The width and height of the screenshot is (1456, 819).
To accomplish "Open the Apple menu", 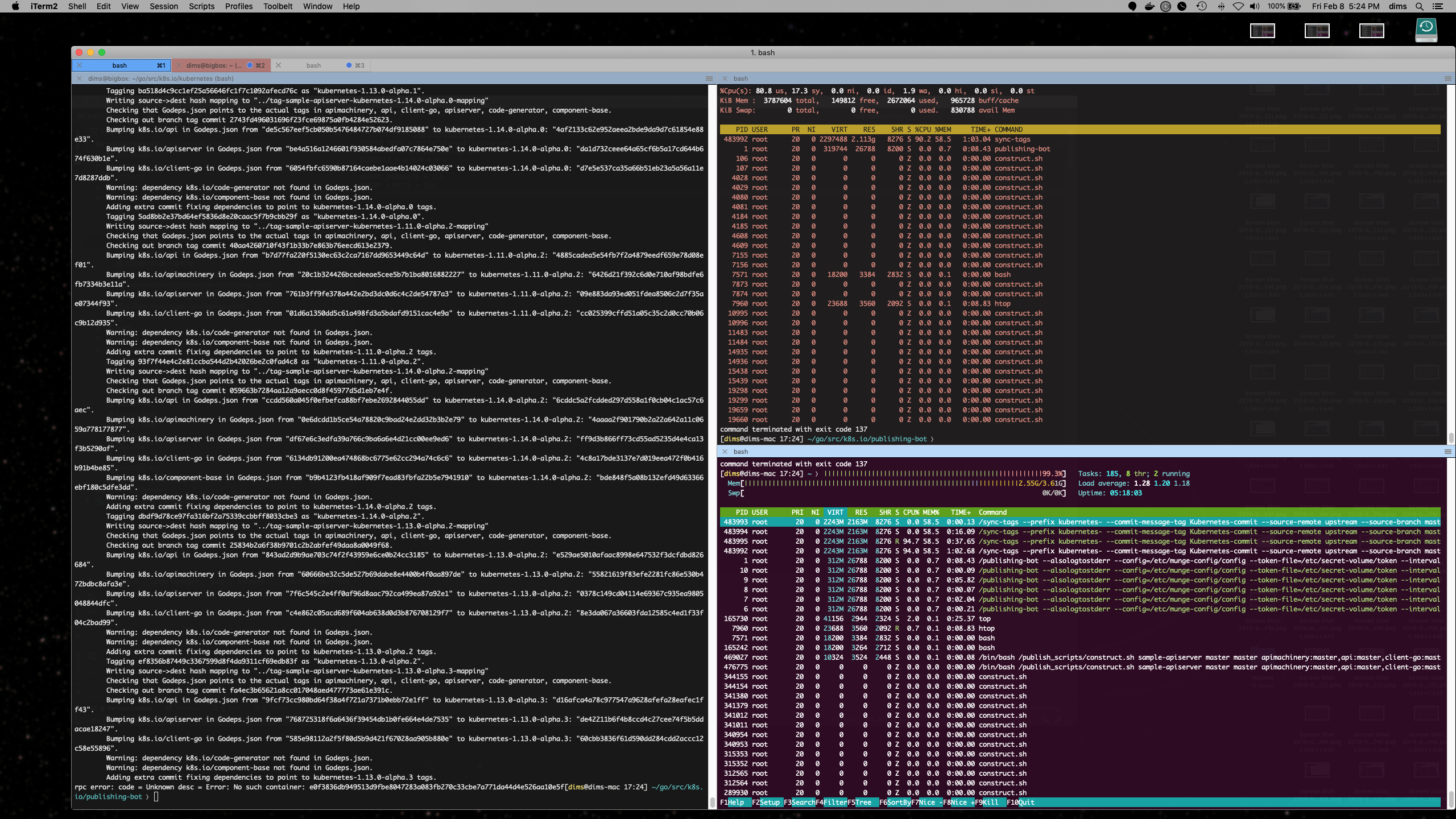I will click(x=15, y=6).
